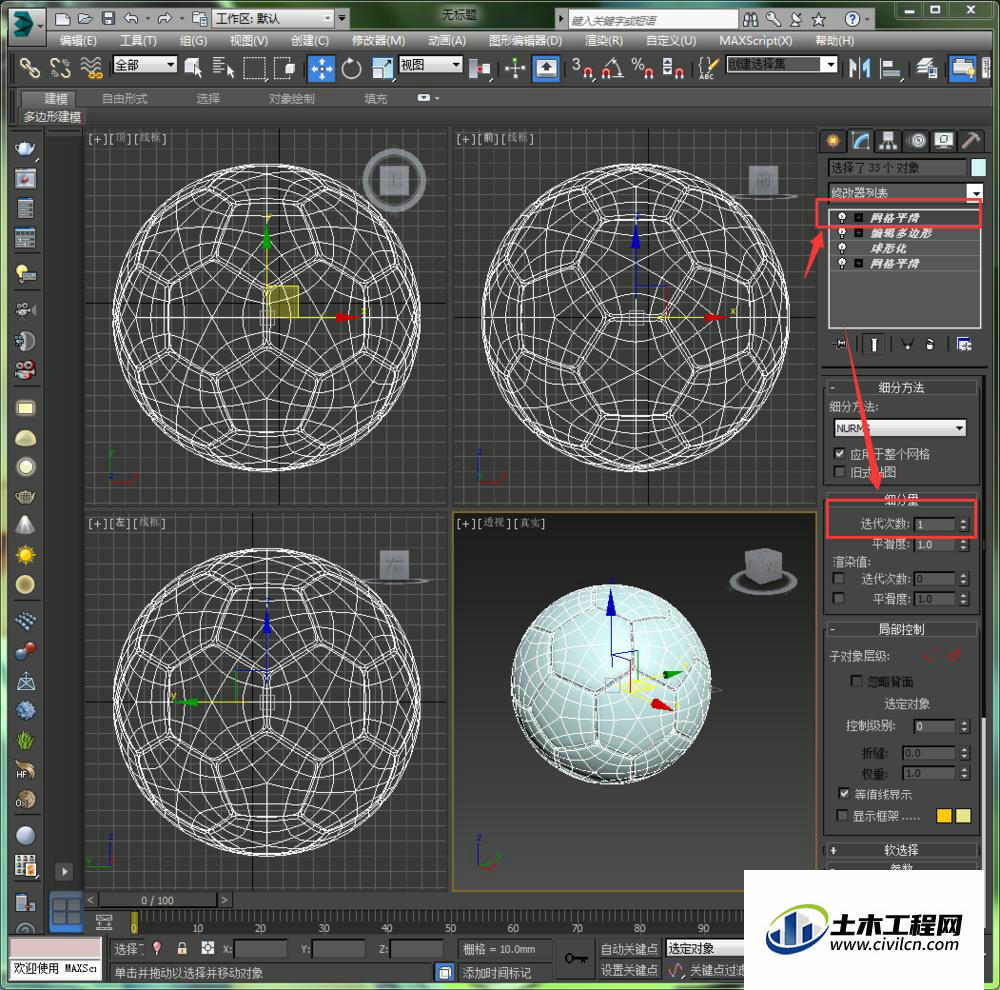The height and width of the screenshot is (990, 1000).
Task: Open the 编辑(E) menu
Action: (78, 41)
